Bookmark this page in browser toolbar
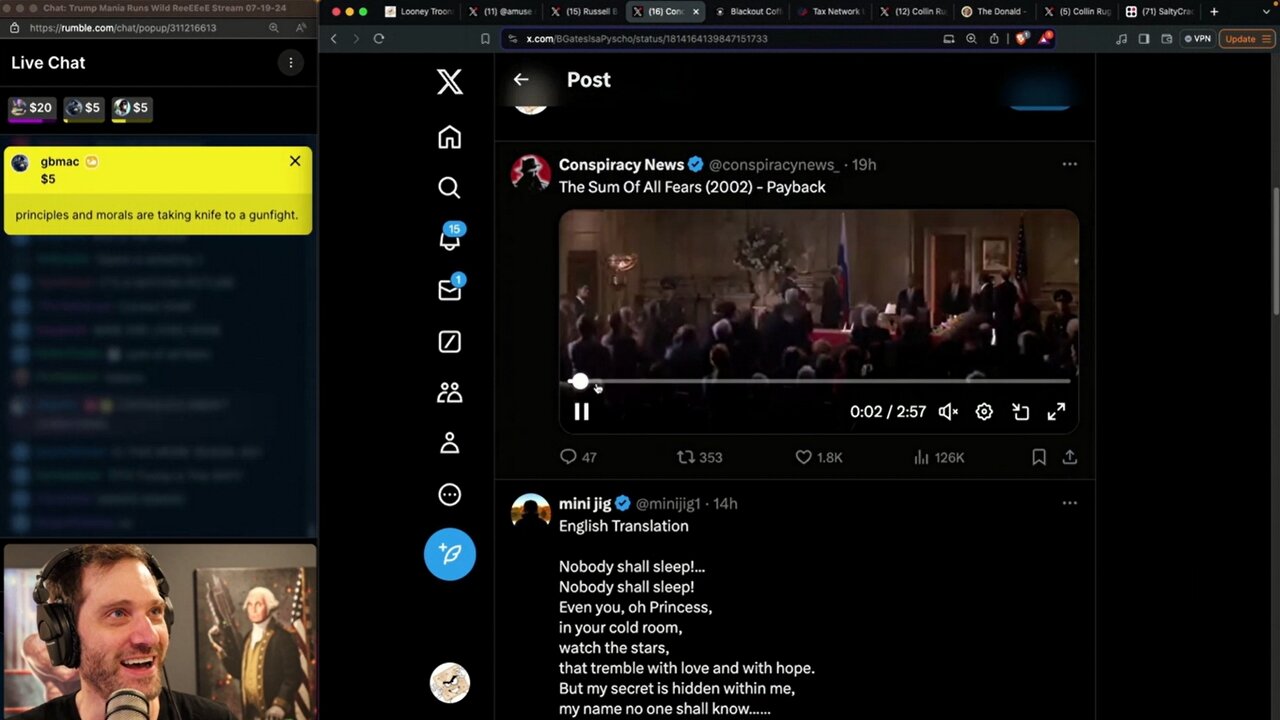This screenshot has height=720, width=1280. 485,39
